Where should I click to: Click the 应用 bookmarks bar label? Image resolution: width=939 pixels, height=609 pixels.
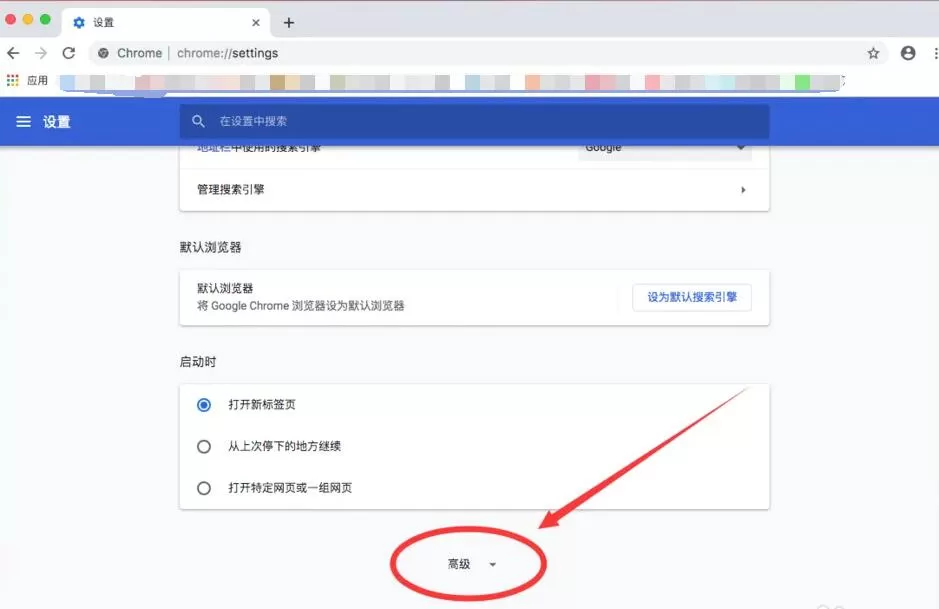[37, 80]
